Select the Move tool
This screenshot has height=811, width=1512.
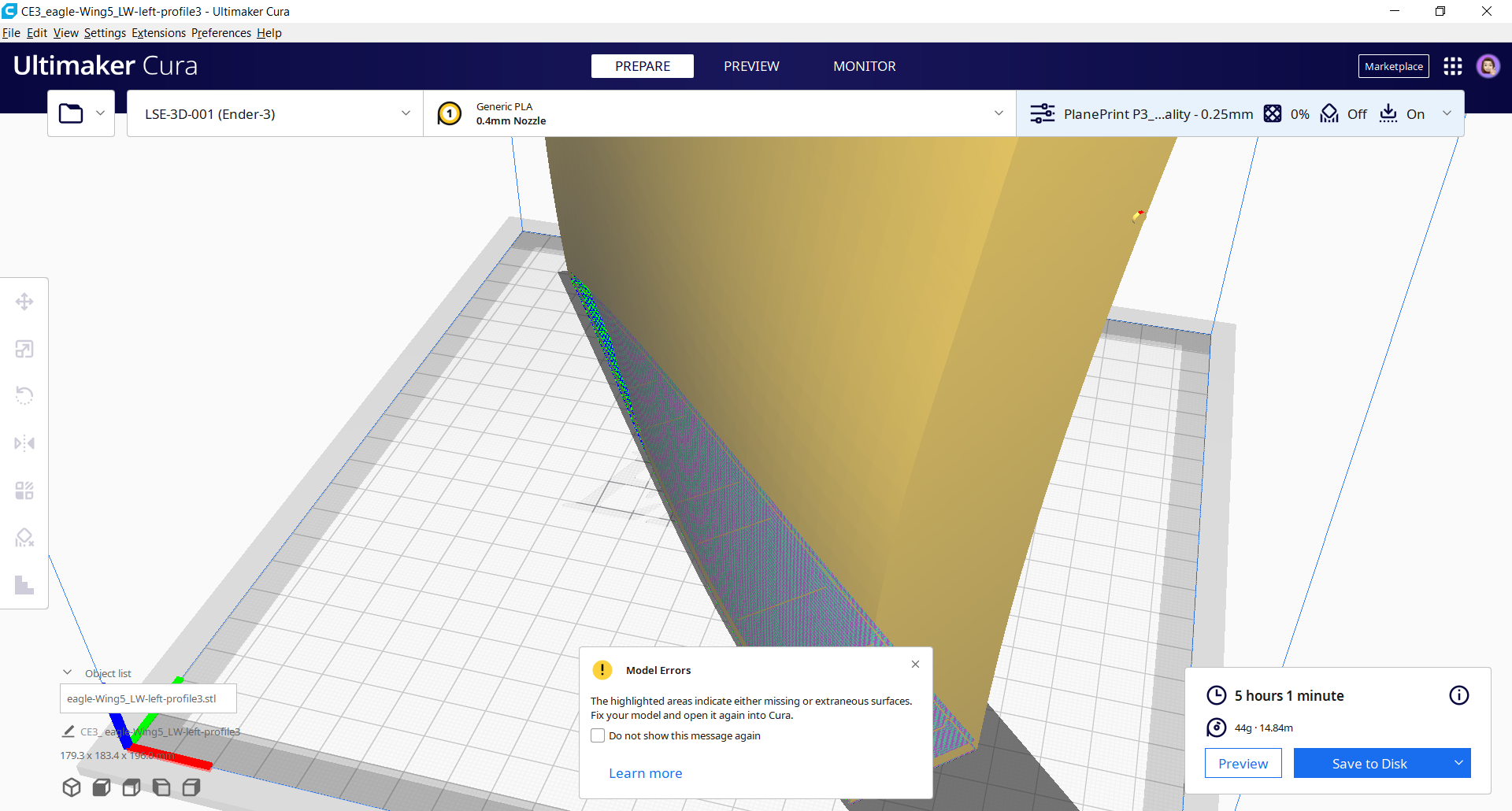pyautogui.click(x=24, y=301)
